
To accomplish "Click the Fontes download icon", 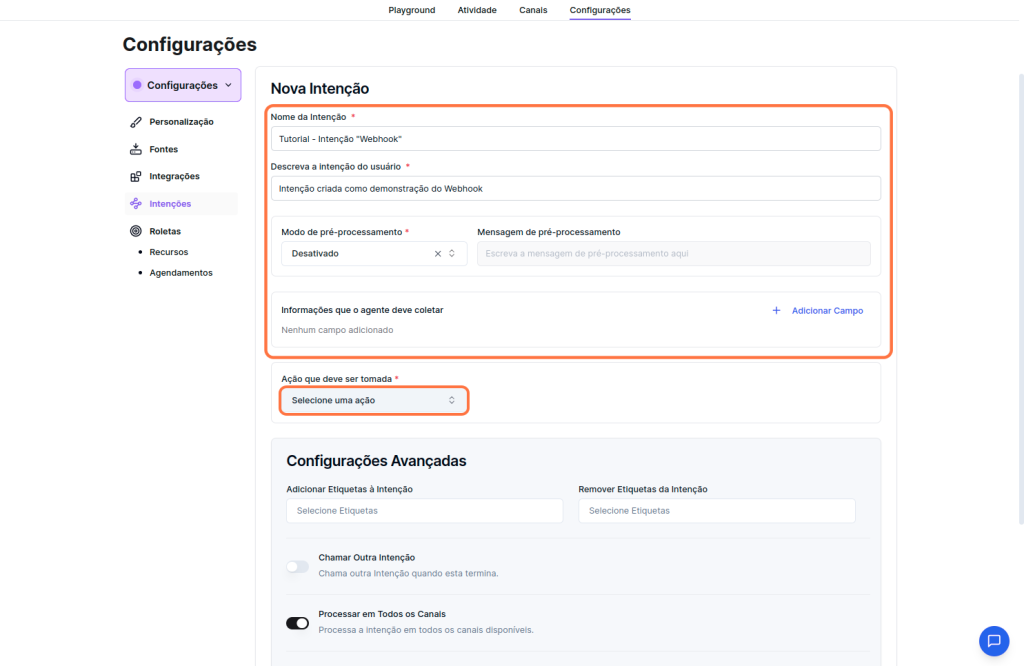I will coord(136,150).
